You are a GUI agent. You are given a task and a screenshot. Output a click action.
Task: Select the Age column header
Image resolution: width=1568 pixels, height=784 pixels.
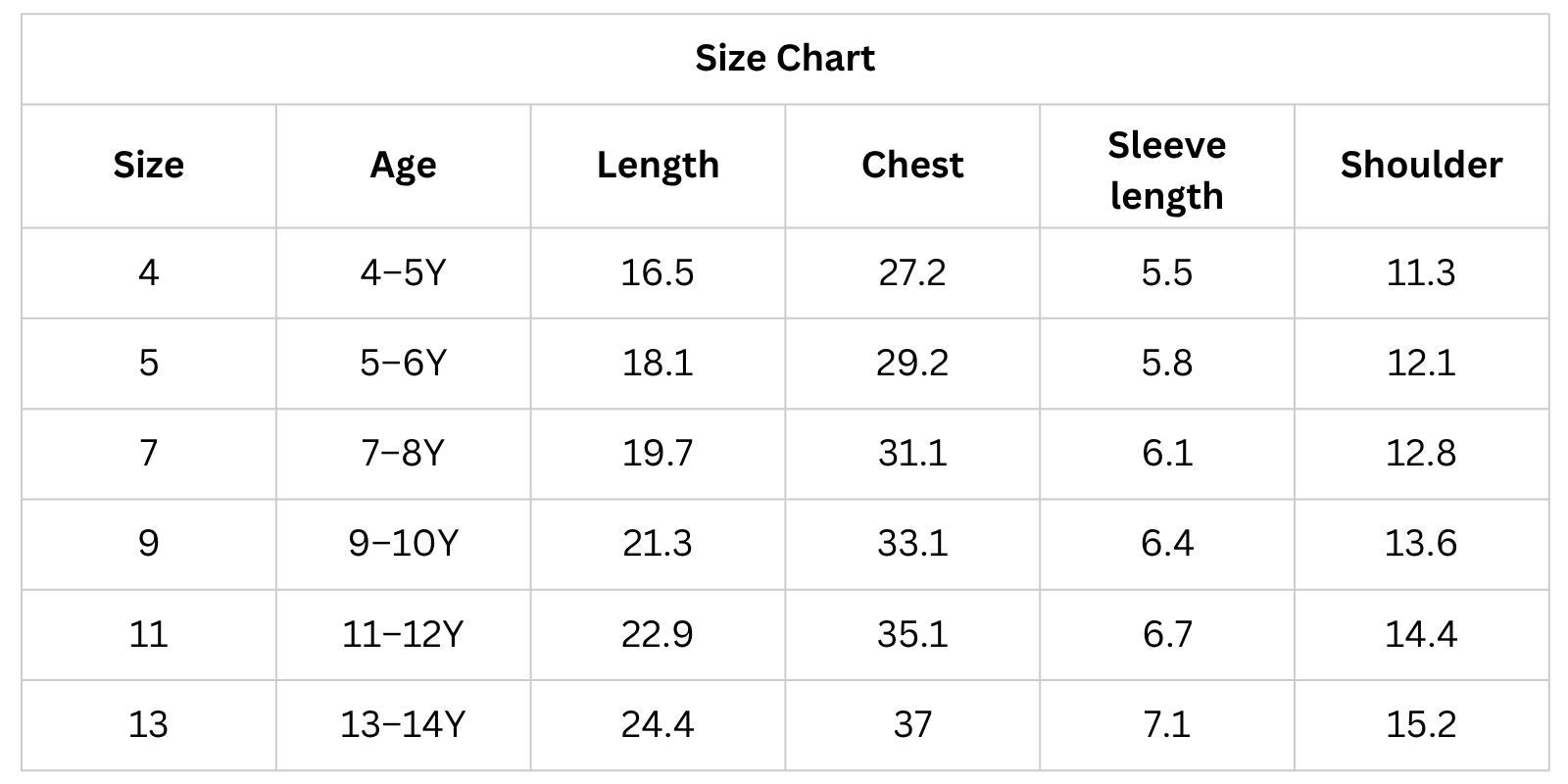[403, 165]
